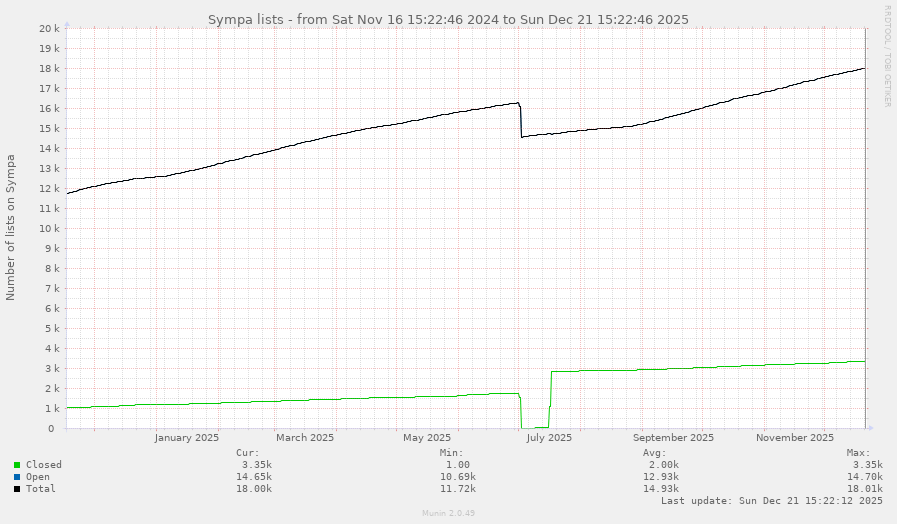Click the 'Max:' column header
Screen dimensions: 897x524
point(856,452)
